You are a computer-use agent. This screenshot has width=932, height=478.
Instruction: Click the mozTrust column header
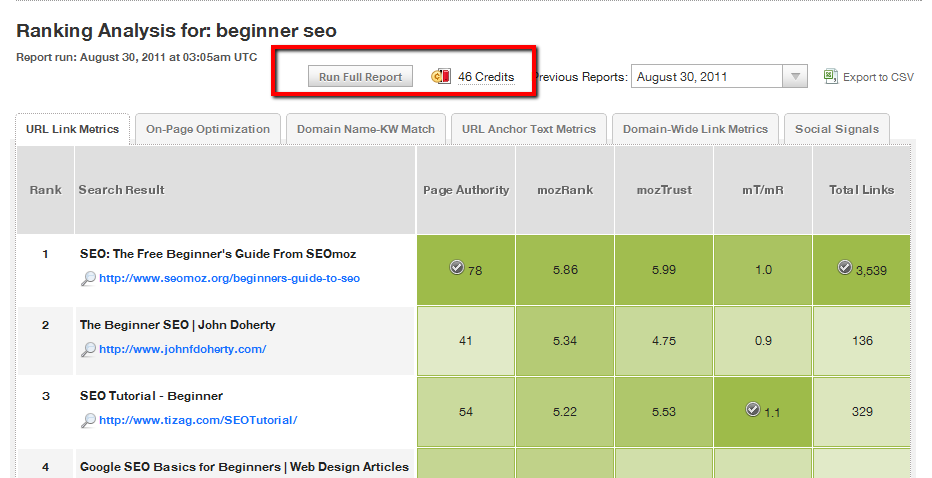coord(664,190)
